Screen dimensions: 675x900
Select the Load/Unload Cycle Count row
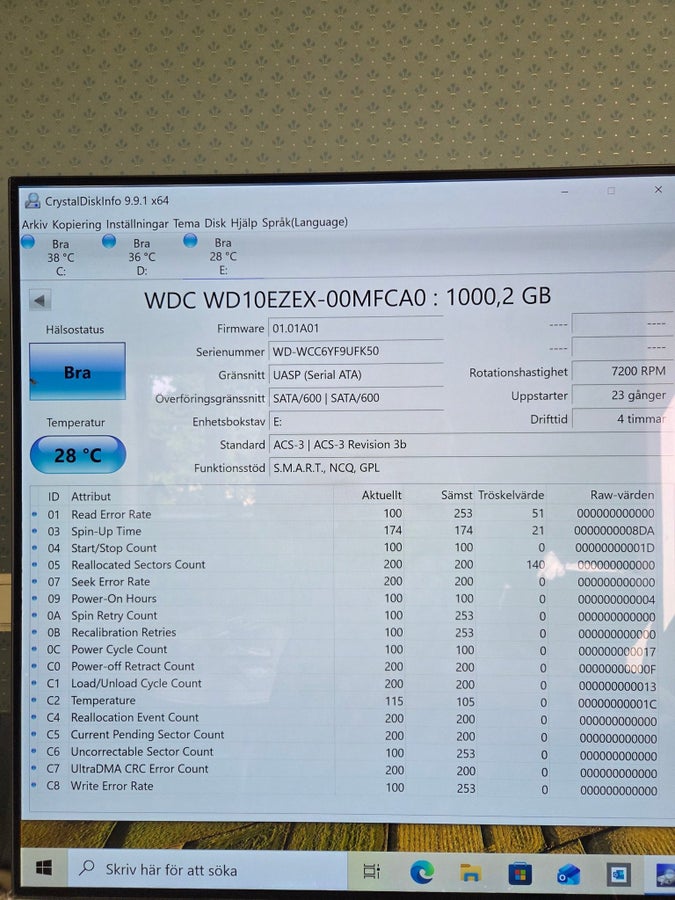tap(343, 684)
